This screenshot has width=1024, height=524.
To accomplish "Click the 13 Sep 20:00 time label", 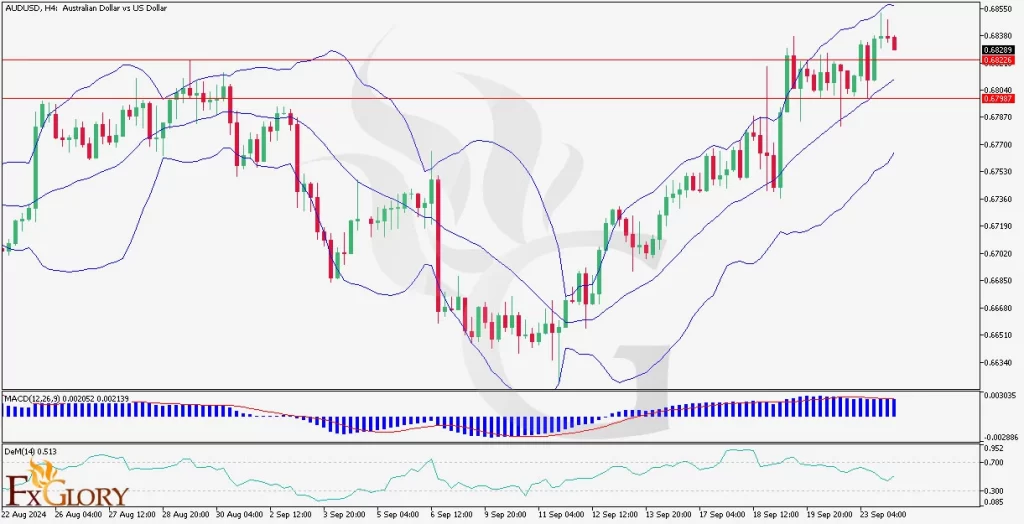I will coord(667,514).
